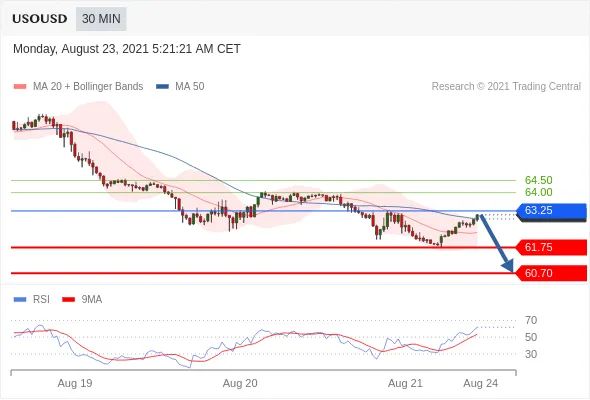Screen dimensions: 590x400
Task: Click the Aug 24 date axis label
Action: point(481,383)
